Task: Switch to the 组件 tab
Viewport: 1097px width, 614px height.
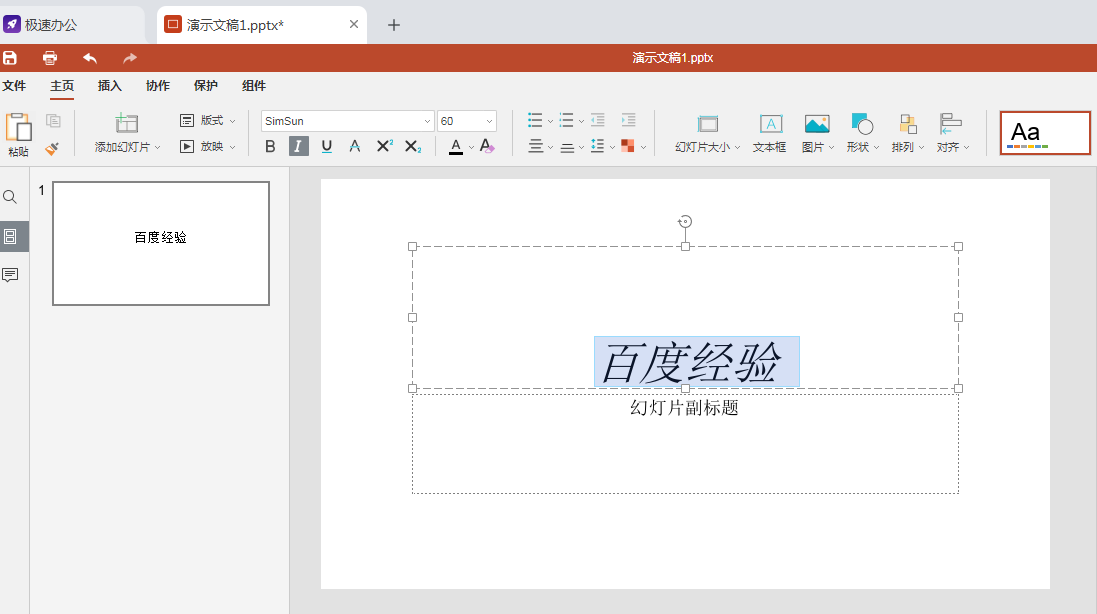Action: pyautogui.click(x=253, y=85)
